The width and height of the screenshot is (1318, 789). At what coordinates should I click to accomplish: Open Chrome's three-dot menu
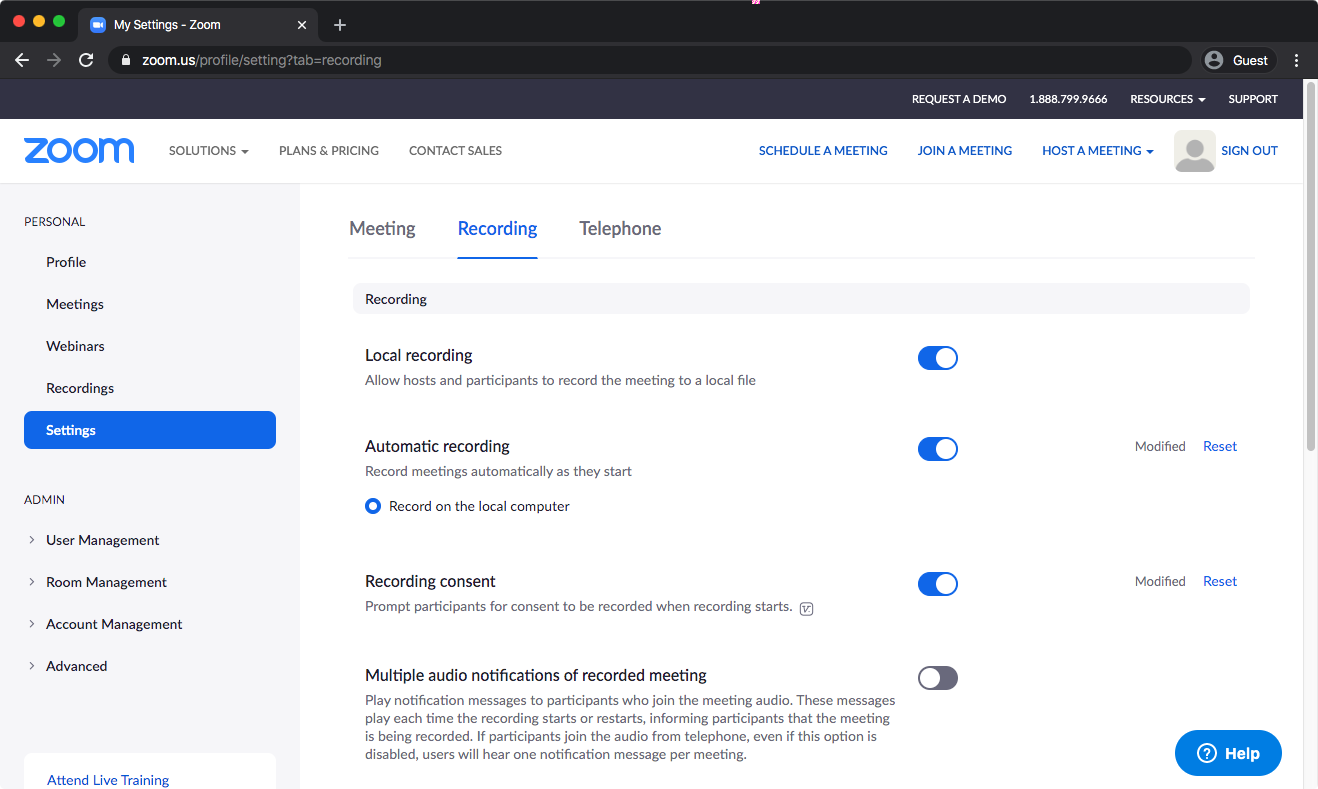tap(1297, 60)
